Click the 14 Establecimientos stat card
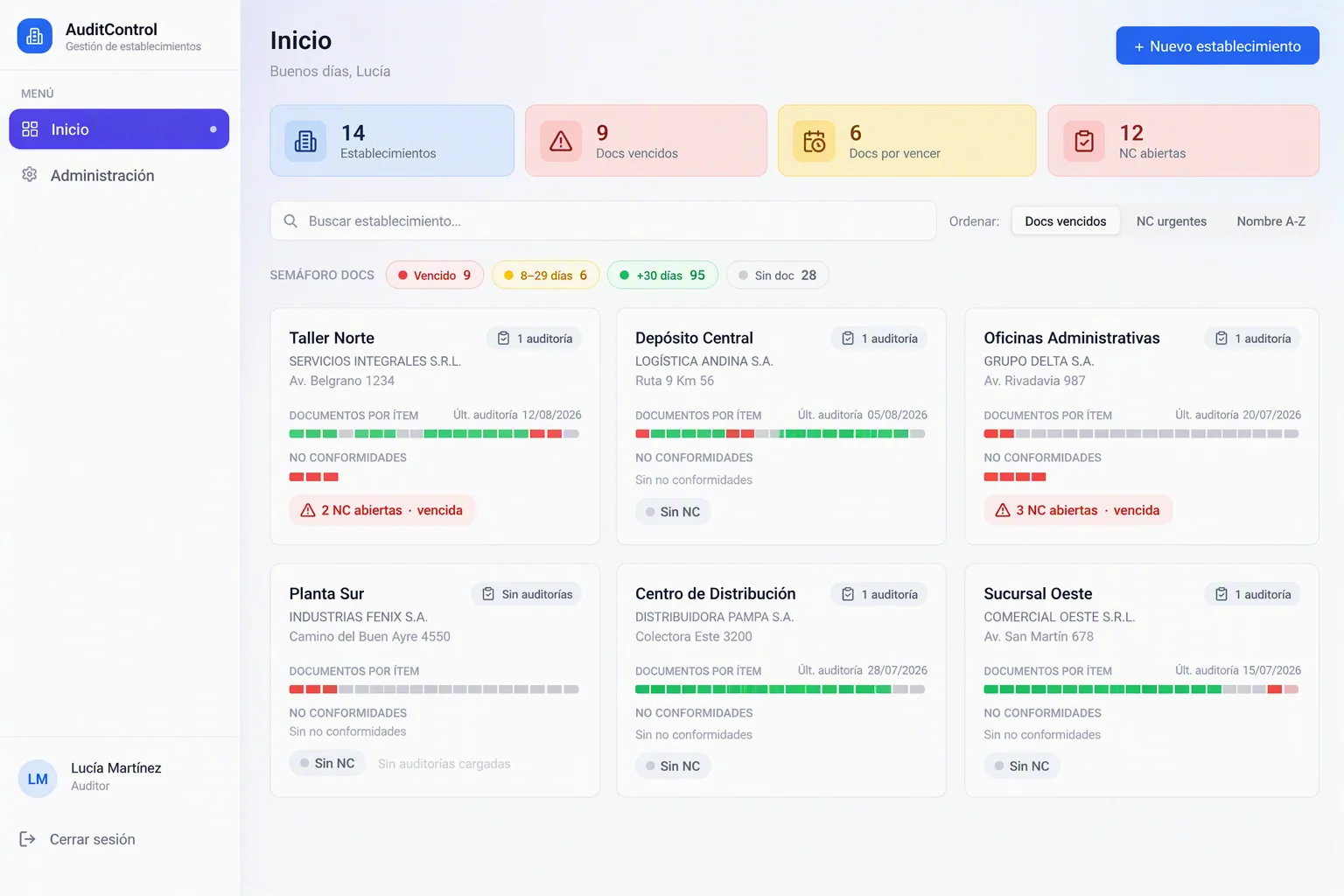The image size is (1344, 896). point(392,141)
